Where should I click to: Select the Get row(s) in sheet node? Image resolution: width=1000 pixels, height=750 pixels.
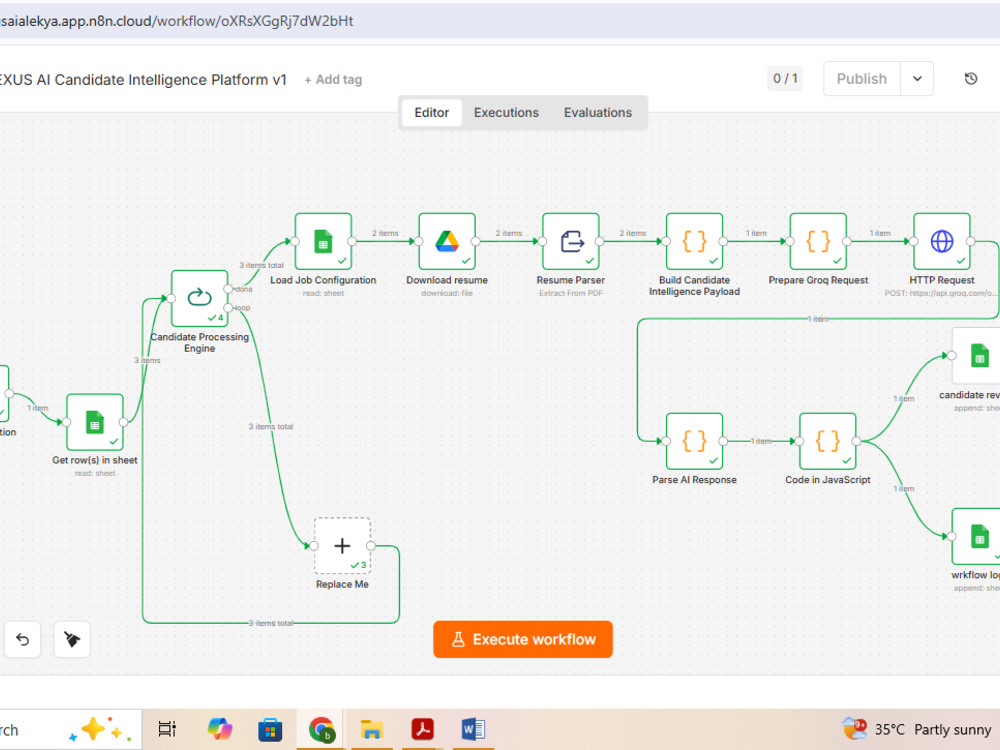click(94, 422)
